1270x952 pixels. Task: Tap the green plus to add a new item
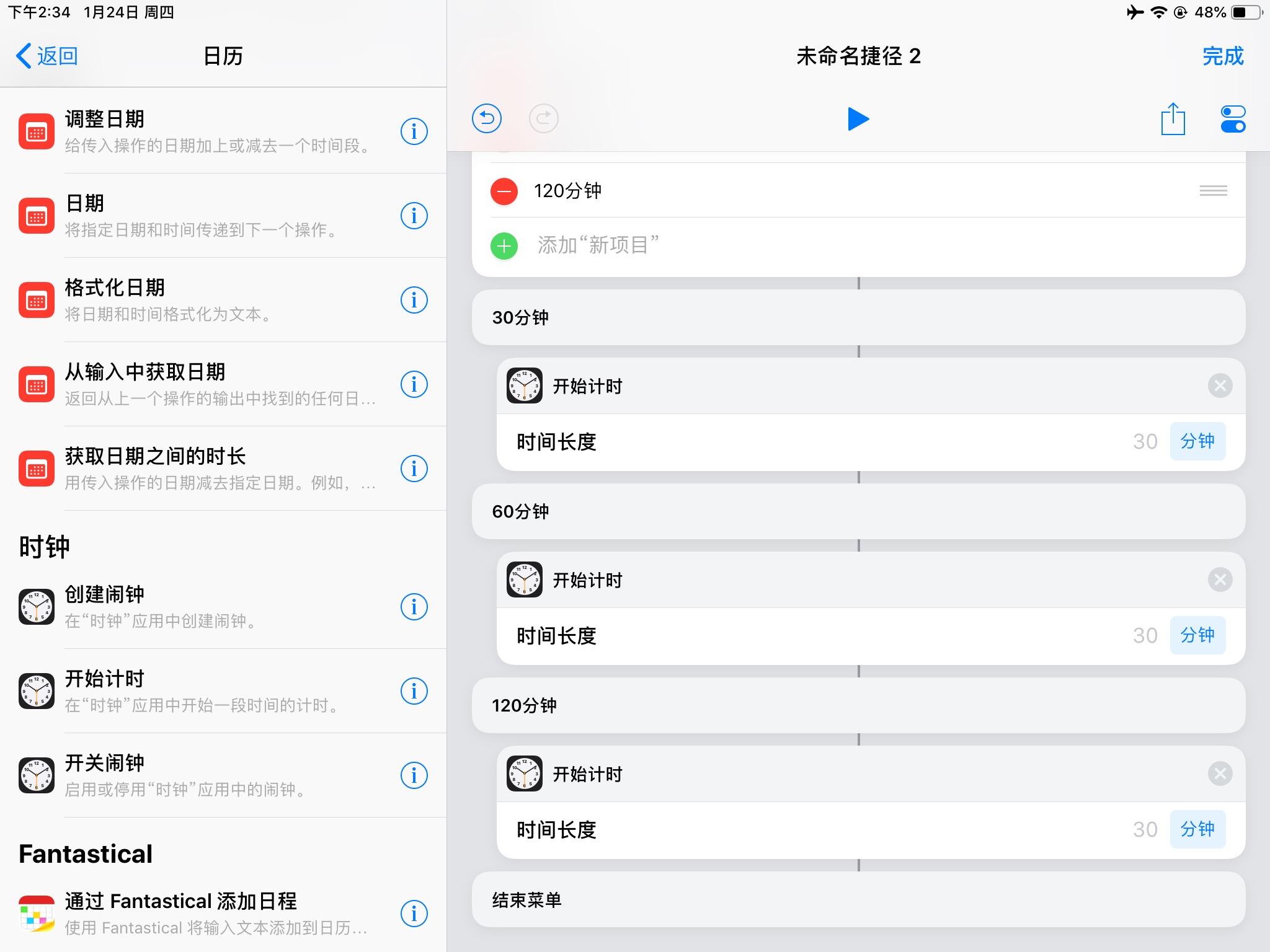tap(504, 246)
